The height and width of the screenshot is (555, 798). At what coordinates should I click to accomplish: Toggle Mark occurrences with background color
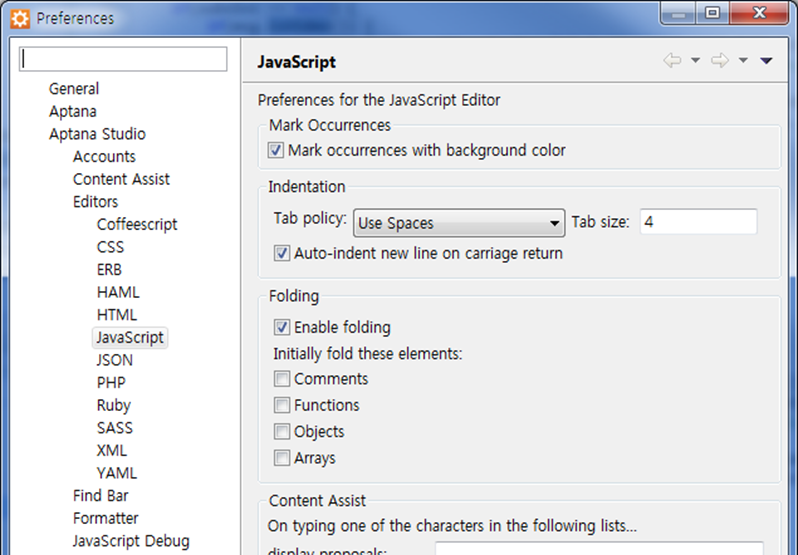(x=276, y=150)
